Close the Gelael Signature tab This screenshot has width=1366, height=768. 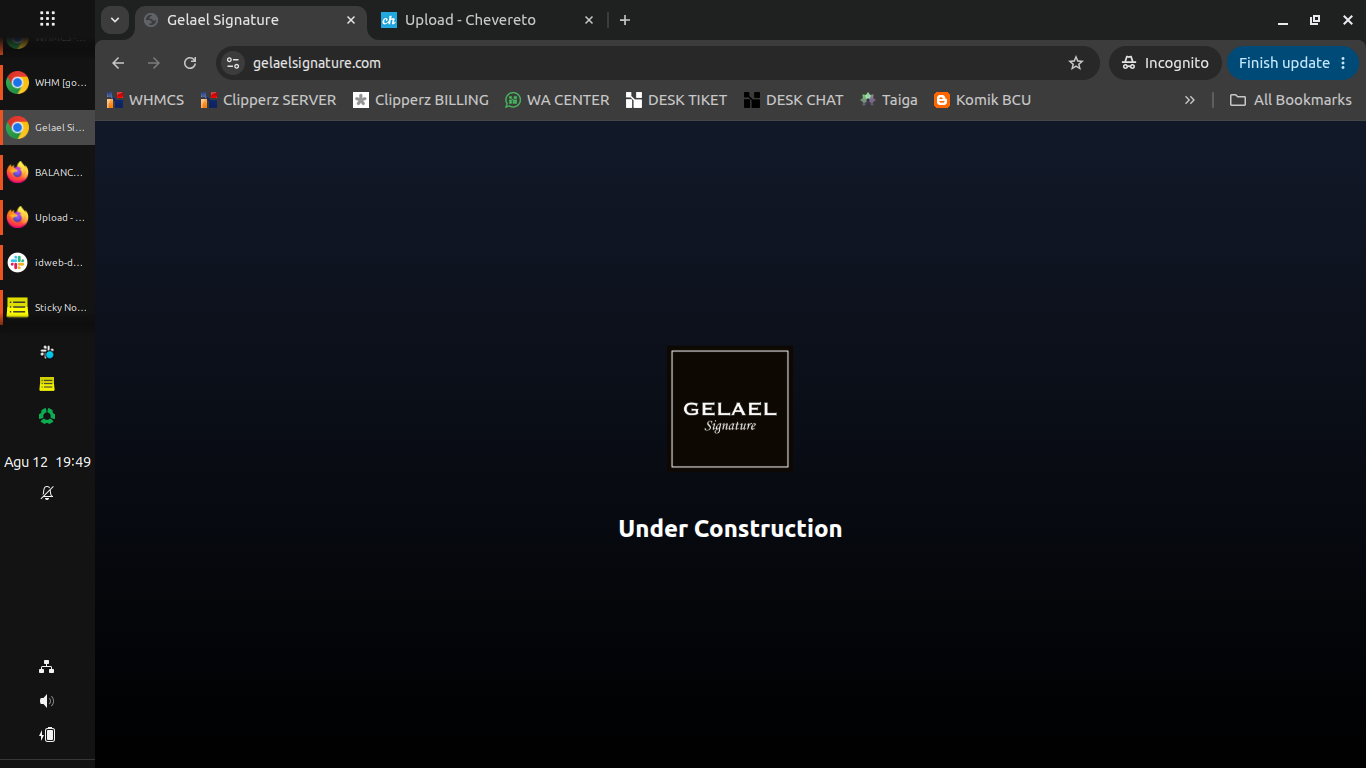click(x=351, y=20)
